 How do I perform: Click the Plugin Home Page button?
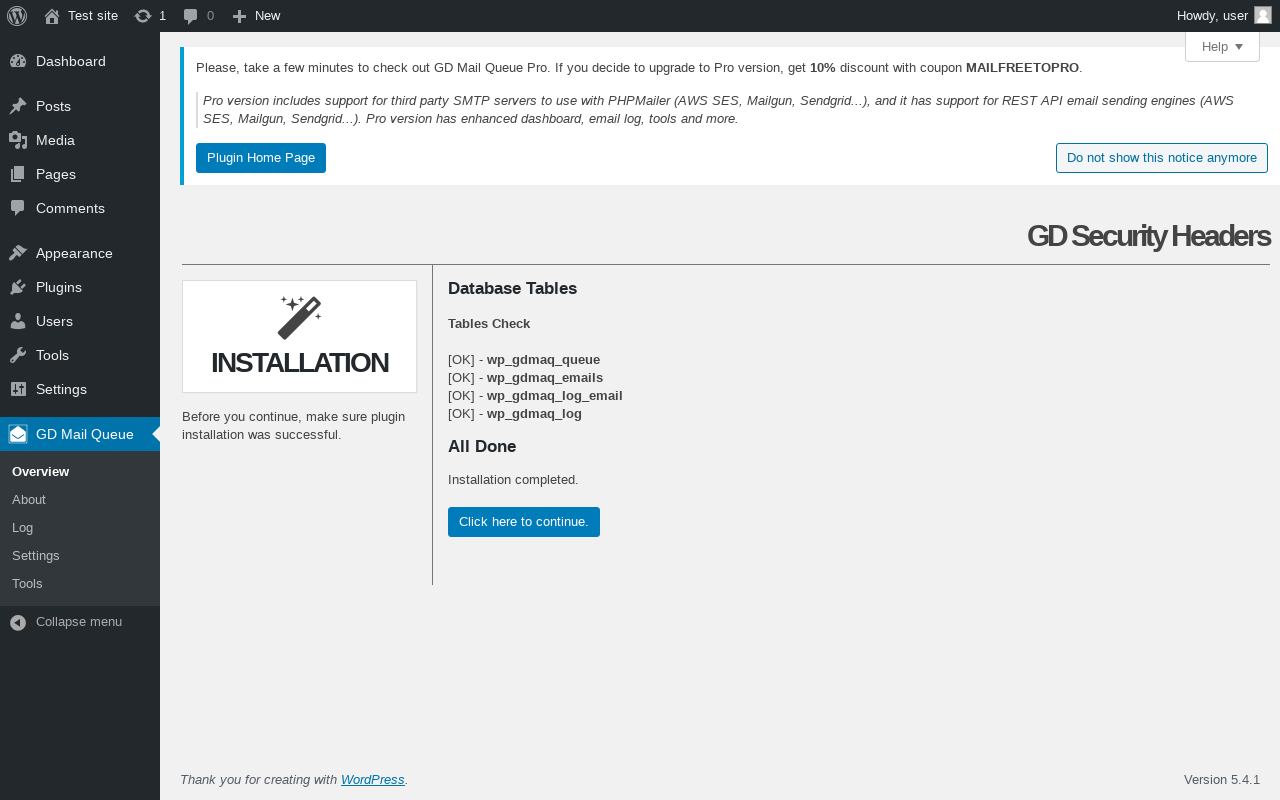pyautogui.click(x=261, y=158)
